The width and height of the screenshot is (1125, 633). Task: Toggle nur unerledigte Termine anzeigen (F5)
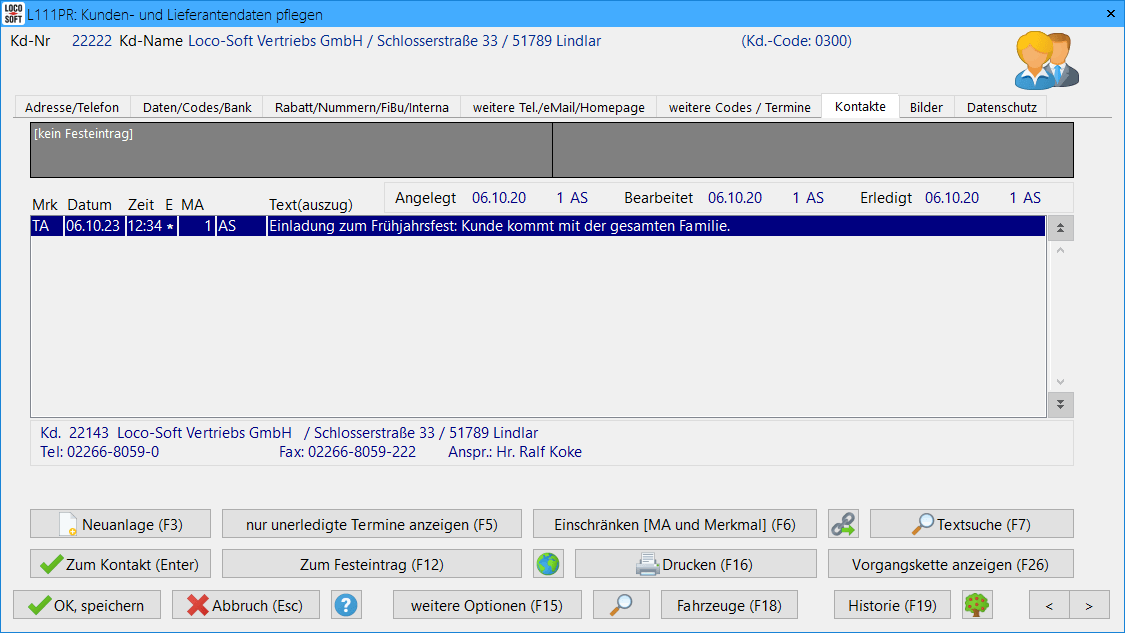(x=372, y=524)
